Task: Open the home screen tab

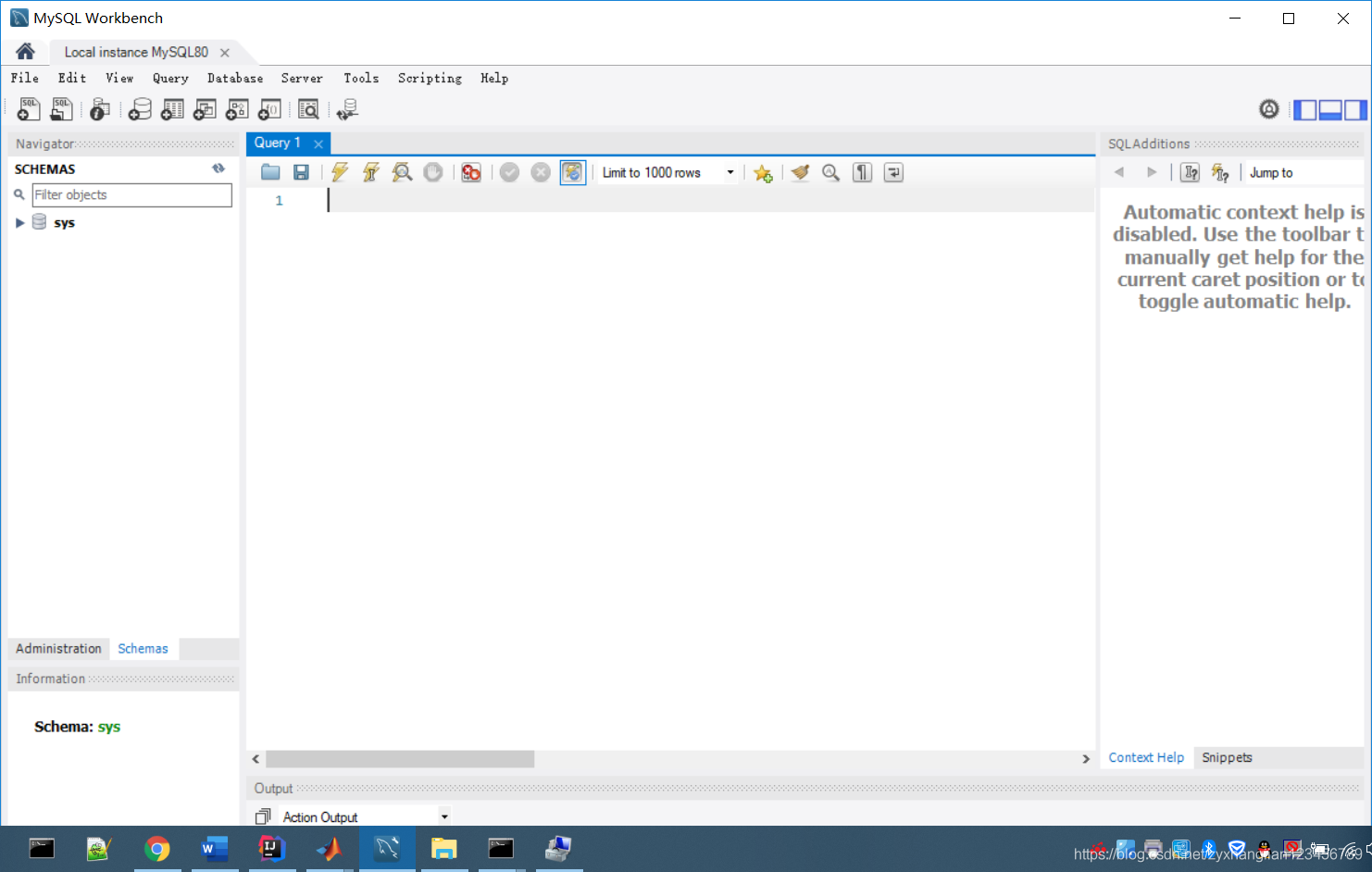Action: tap(26, 52)
